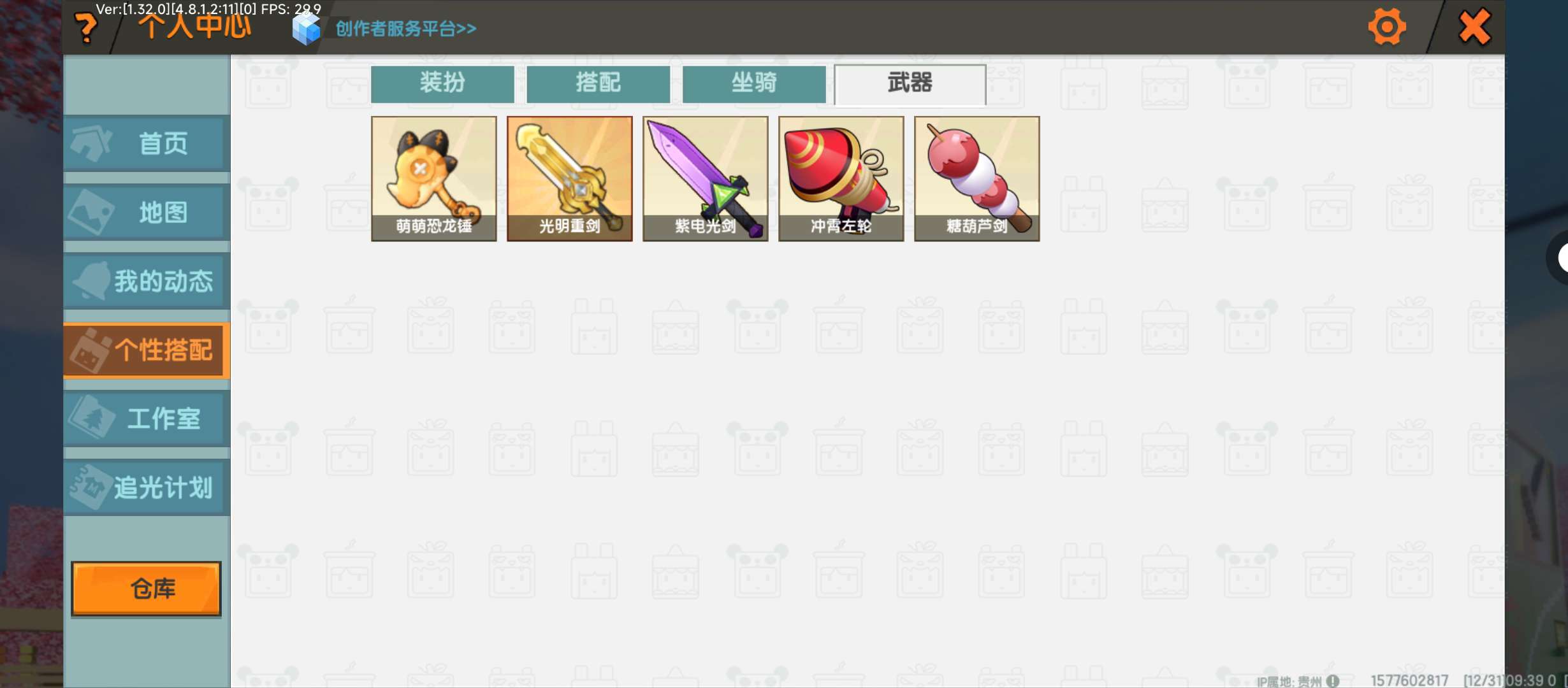The image size is (1568, 688).
Task: Open the help question mark icon
Action: [86, 28]
